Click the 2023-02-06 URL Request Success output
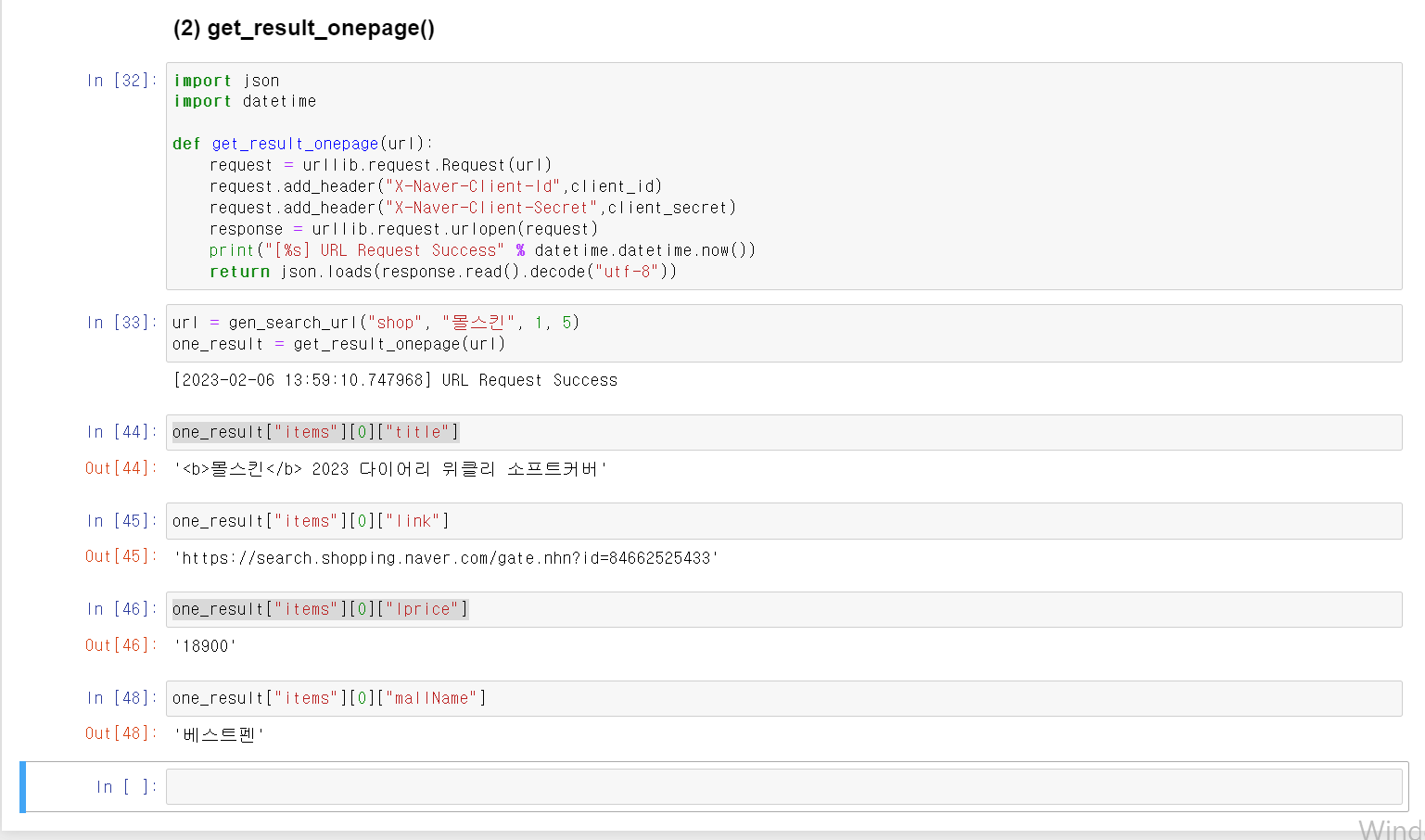Screen dimensions: 1425x840 (395, 380)
